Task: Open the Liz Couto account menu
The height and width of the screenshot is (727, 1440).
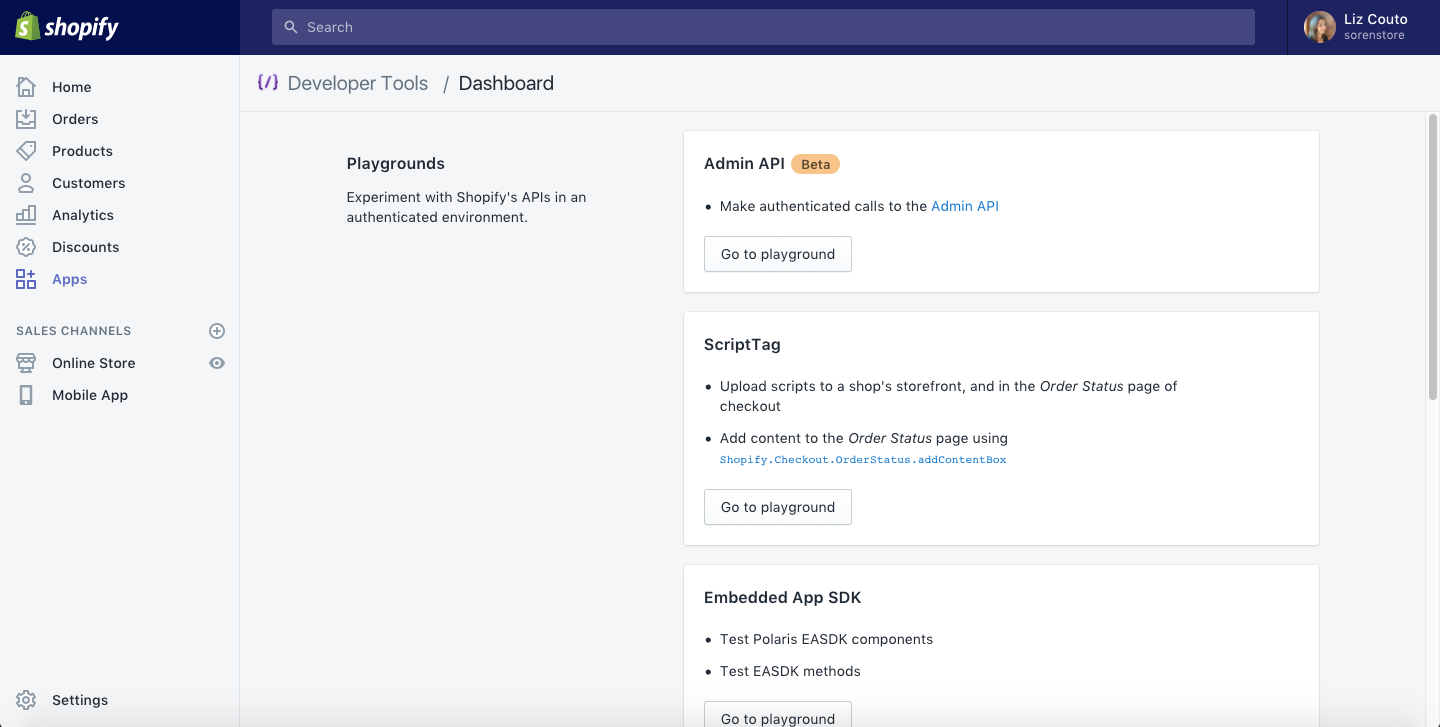Action: point(1362,27)
